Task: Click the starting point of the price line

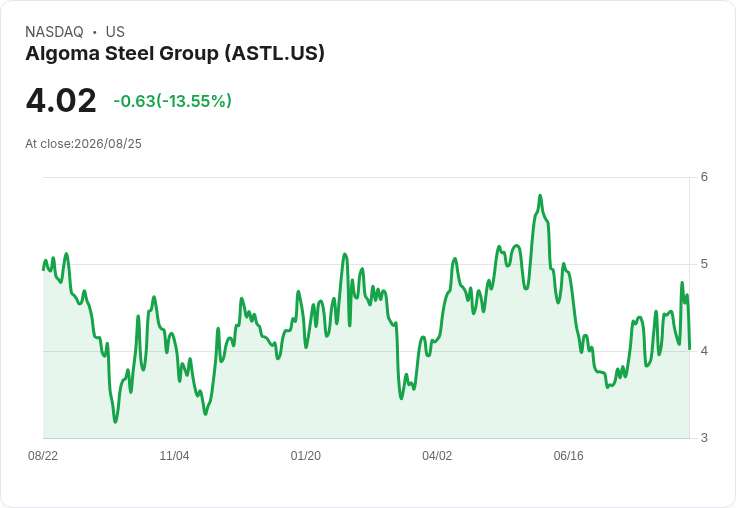Action: (43, 269)
